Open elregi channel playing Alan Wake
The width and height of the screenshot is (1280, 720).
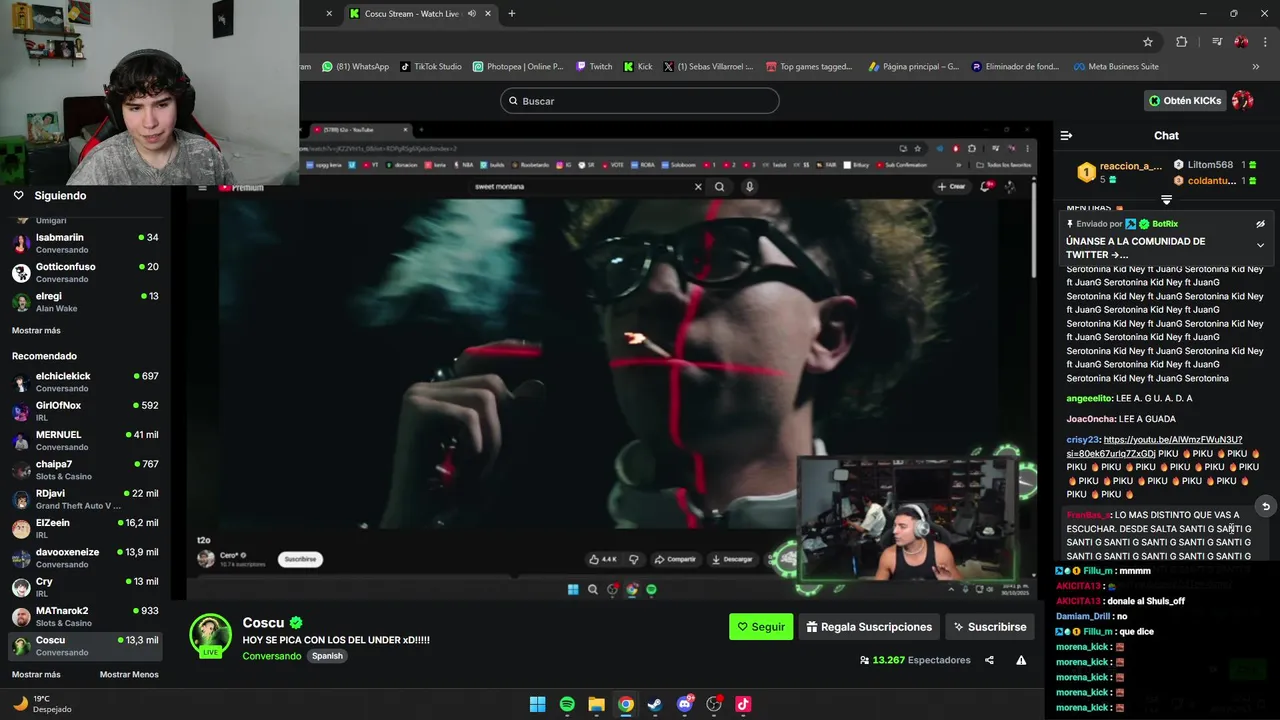click(85, 302)
